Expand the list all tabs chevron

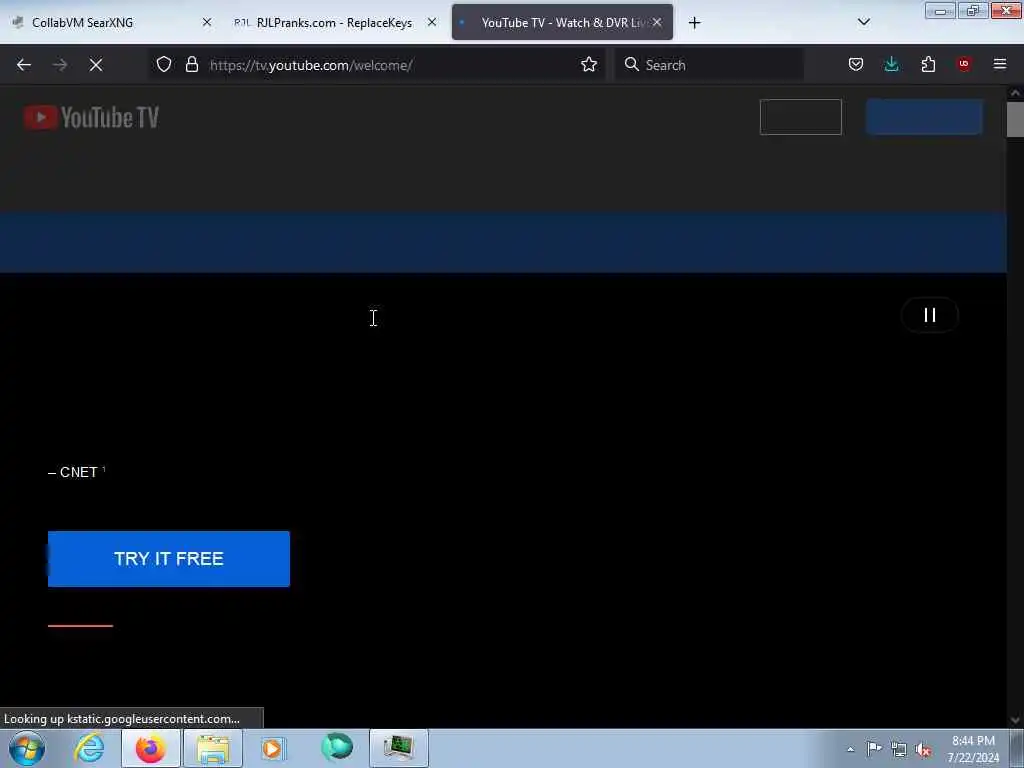[863, 22]
